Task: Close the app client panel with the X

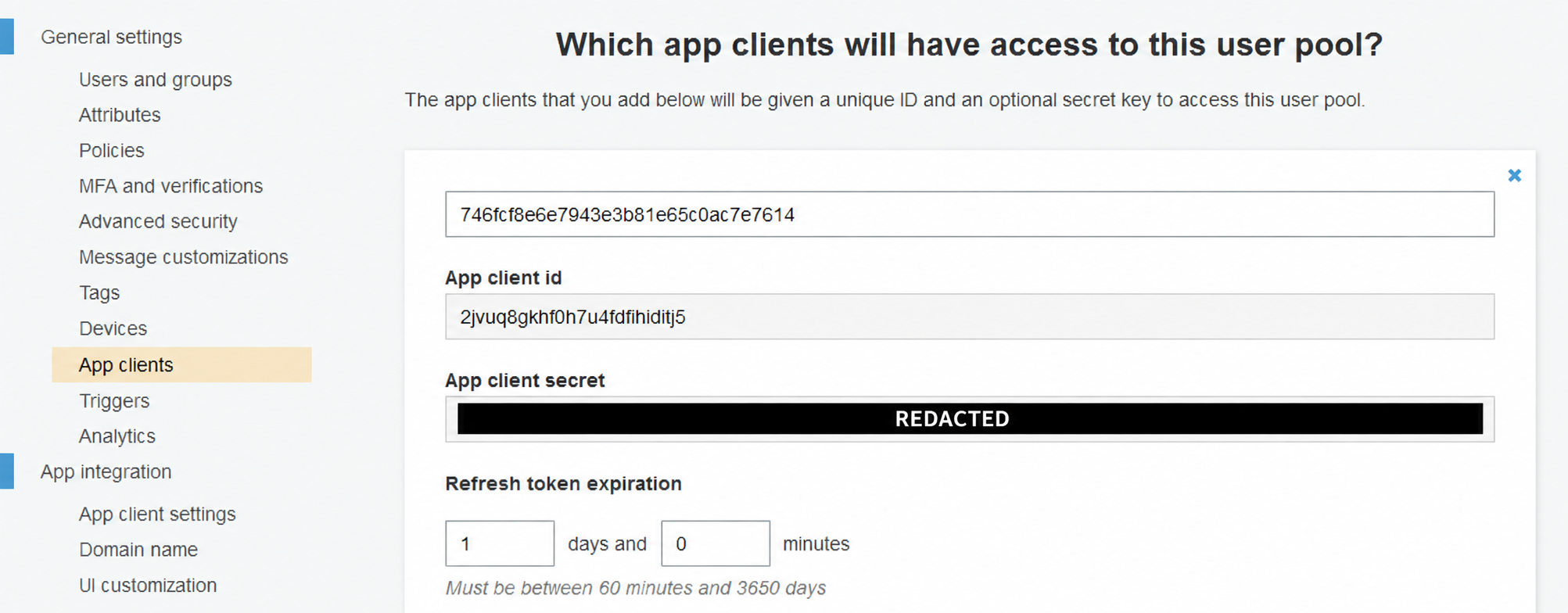Action: click(x=1514, y=175)
